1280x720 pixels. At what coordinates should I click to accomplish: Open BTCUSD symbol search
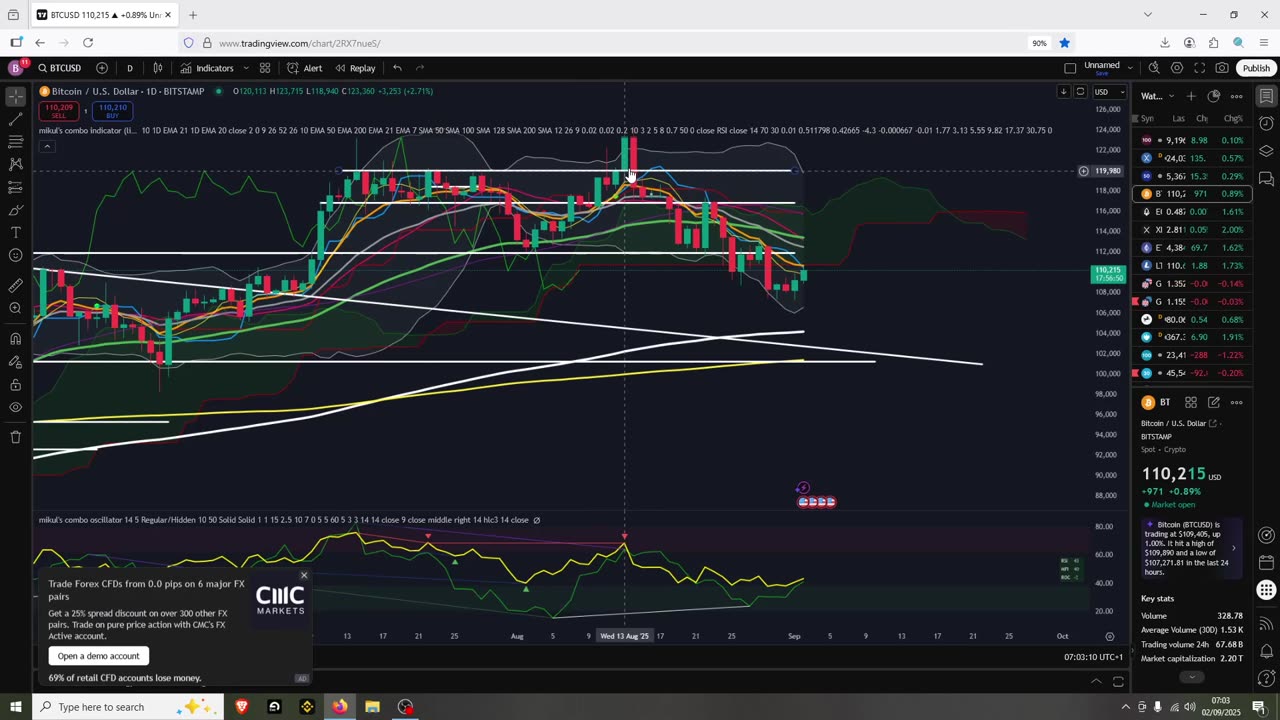coord(60,68)
